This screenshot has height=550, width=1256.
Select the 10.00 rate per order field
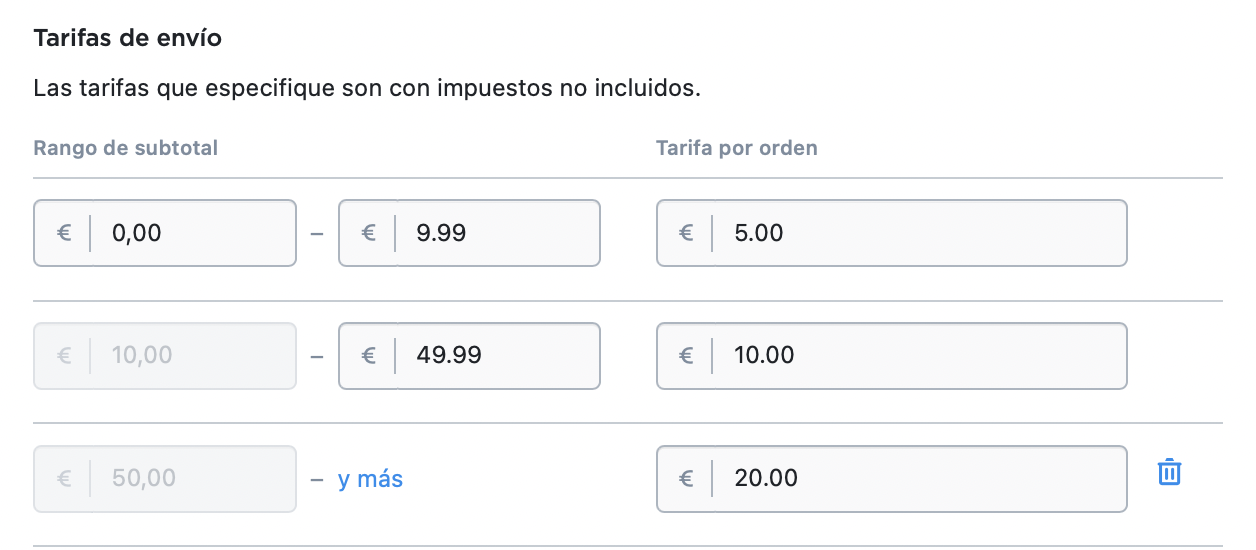(892, 355)
